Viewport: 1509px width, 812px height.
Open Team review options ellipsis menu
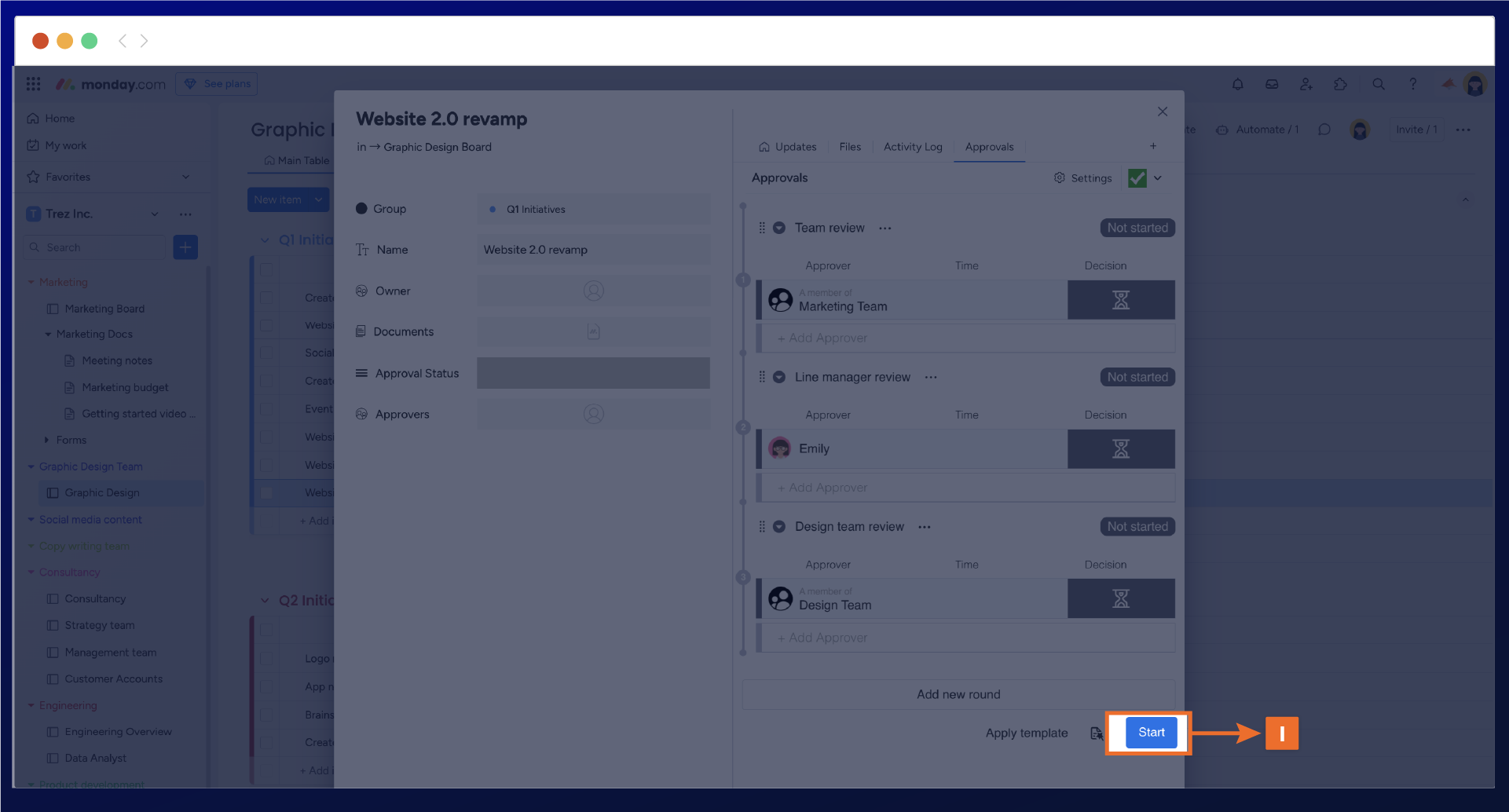click(885, 229)
